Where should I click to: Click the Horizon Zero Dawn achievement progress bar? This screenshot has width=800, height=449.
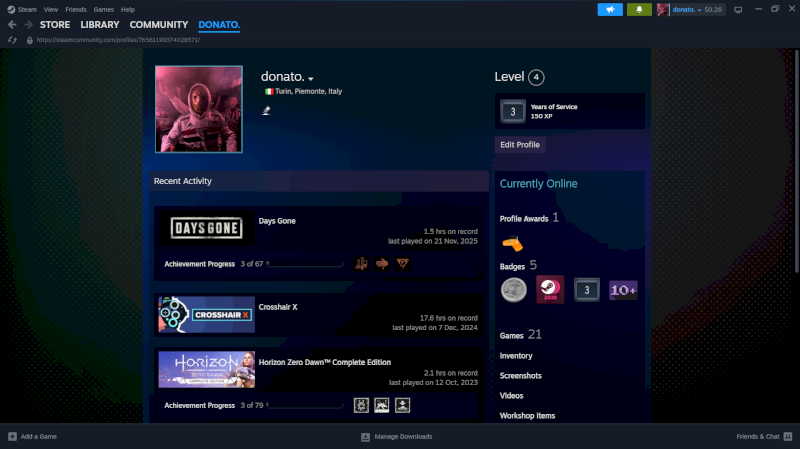coord(305,405)
